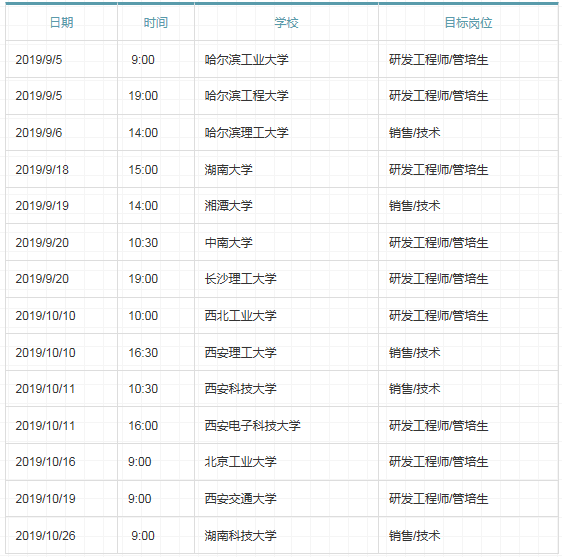The height and width of the screenshot is (557, 562).
Task: Click the 目标岗位 column header
Action: pos(468,23)
